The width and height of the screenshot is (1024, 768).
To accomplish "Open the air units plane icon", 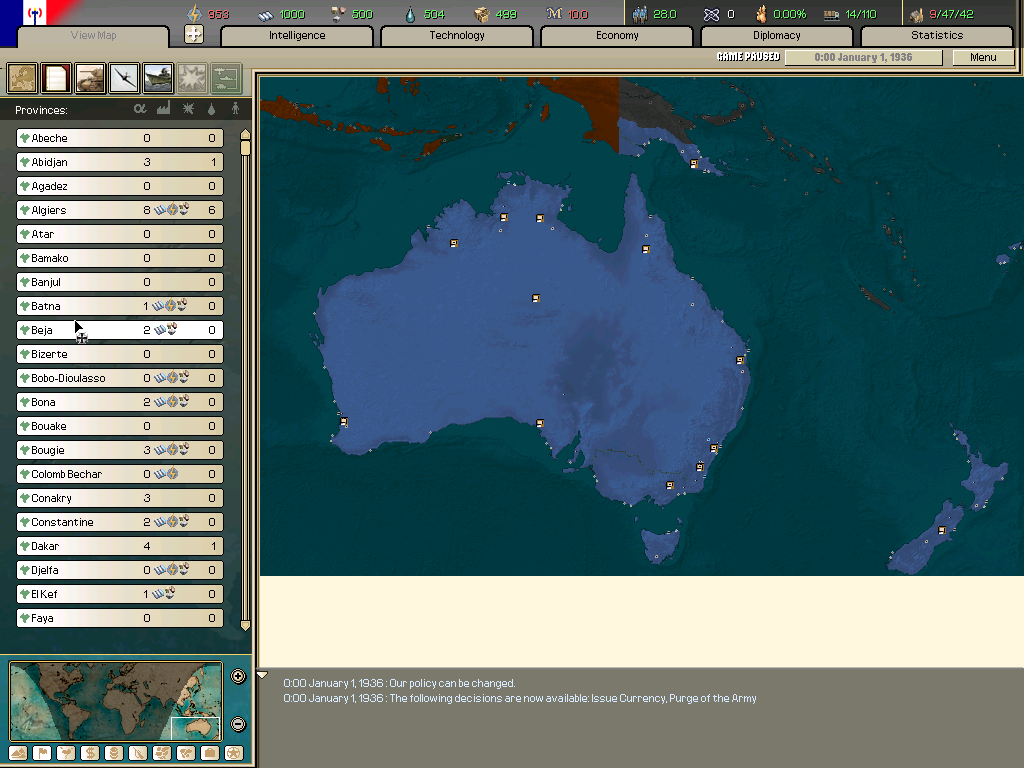I will pos(124,77).
